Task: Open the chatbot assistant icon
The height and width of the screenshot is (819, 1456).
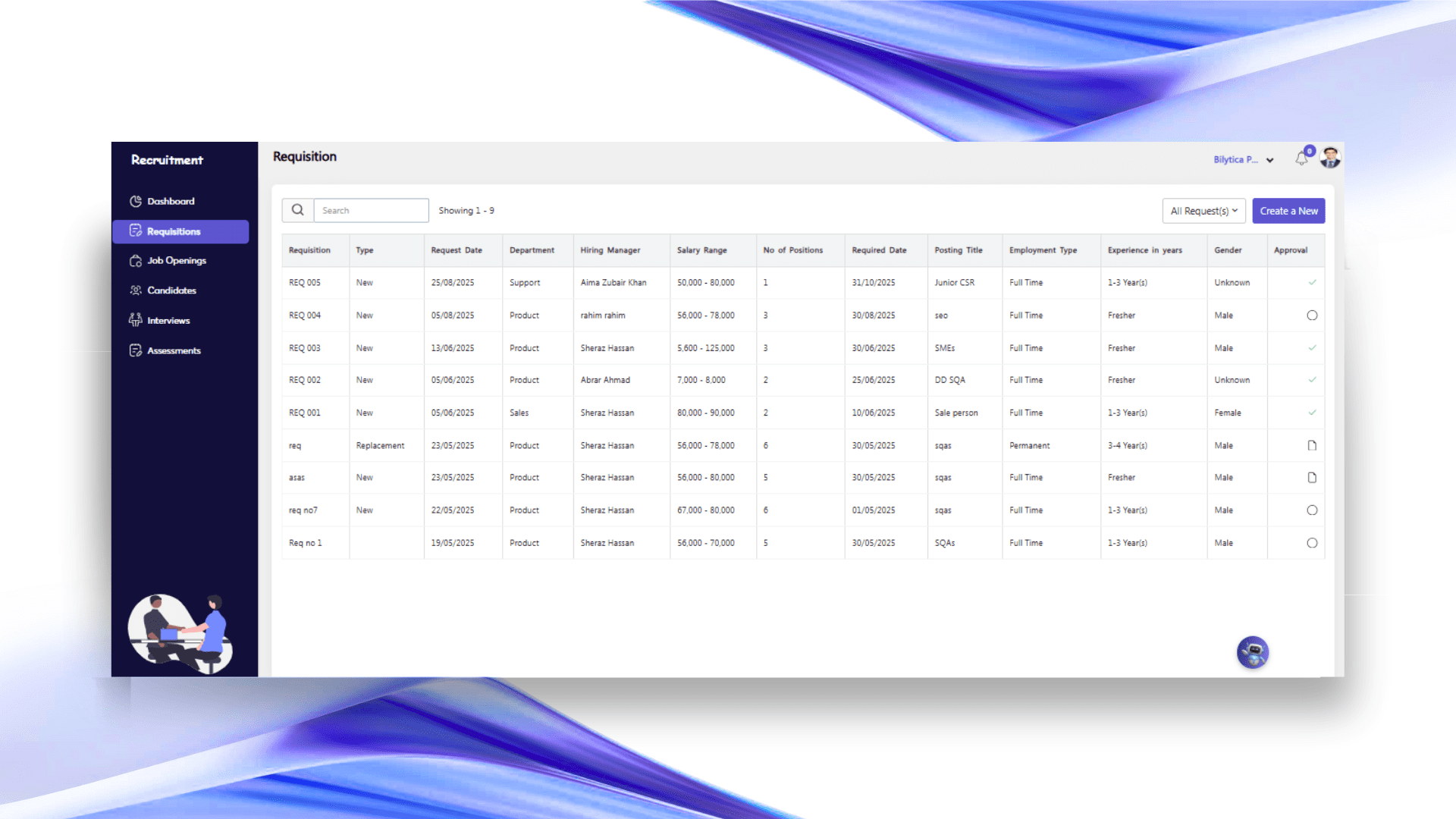Action: point(1252,652)
